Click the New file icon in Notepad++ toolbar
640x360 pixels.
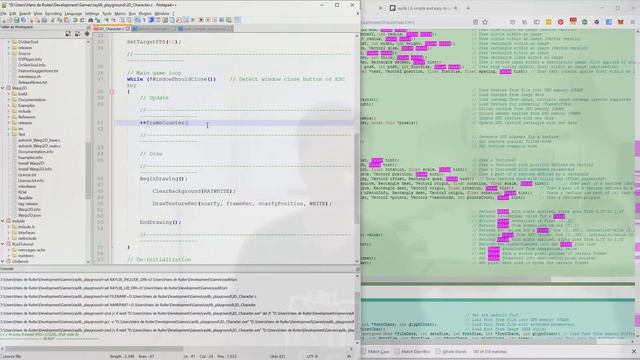(4, 20)
